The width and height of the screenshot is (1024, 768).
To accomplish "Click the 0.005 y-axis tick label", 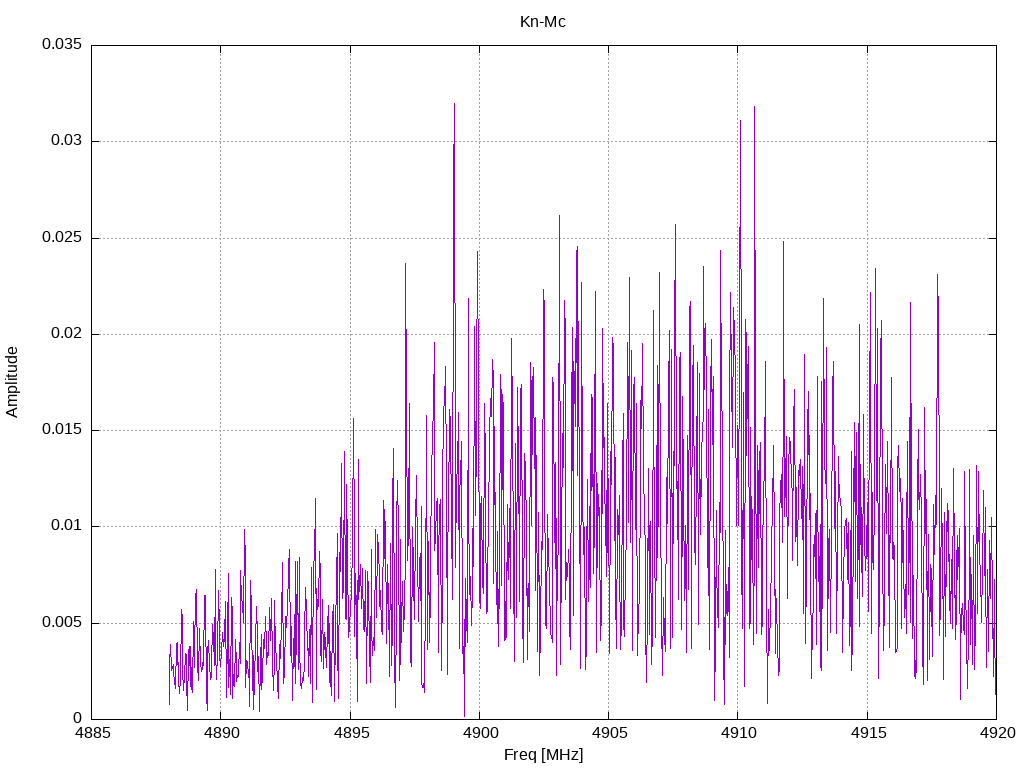I will coord(62,622).
